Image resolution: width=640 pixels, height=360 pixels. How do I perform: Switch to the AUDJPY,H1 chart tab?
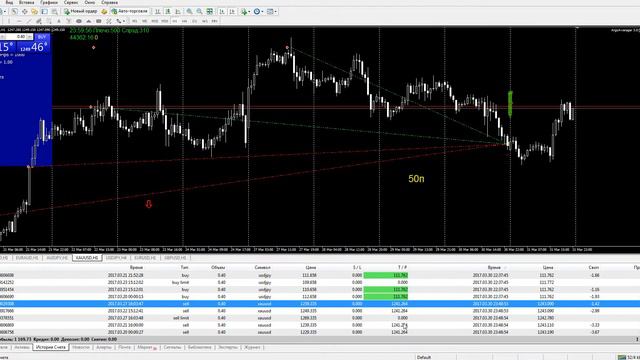pyautogui.click(x=57, y=258)
